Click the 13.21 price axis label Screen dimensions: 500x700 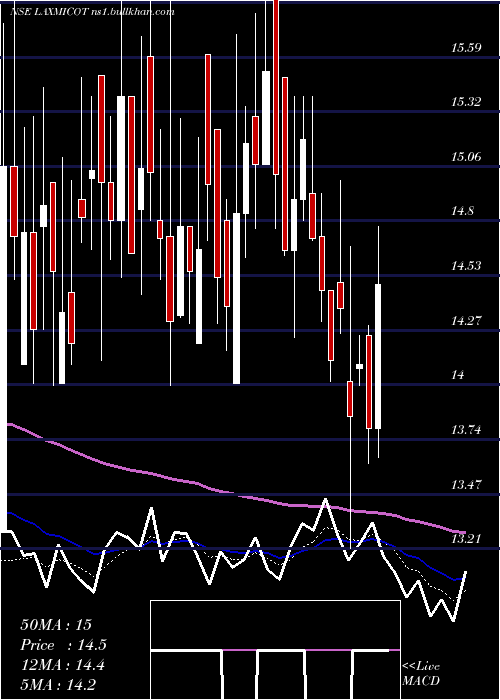[x=466, y=539]
